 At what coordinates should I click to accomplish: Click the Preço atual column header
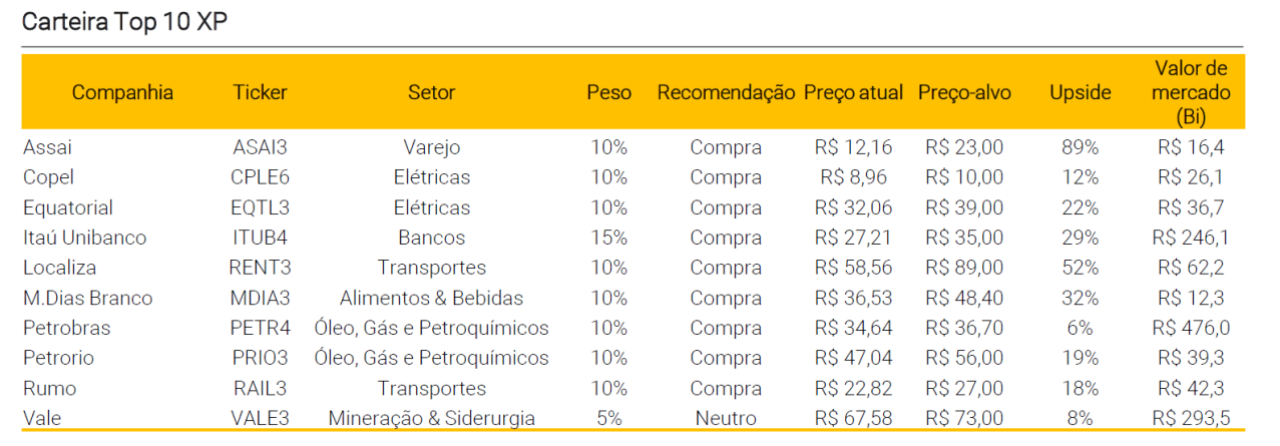[853, 93]
